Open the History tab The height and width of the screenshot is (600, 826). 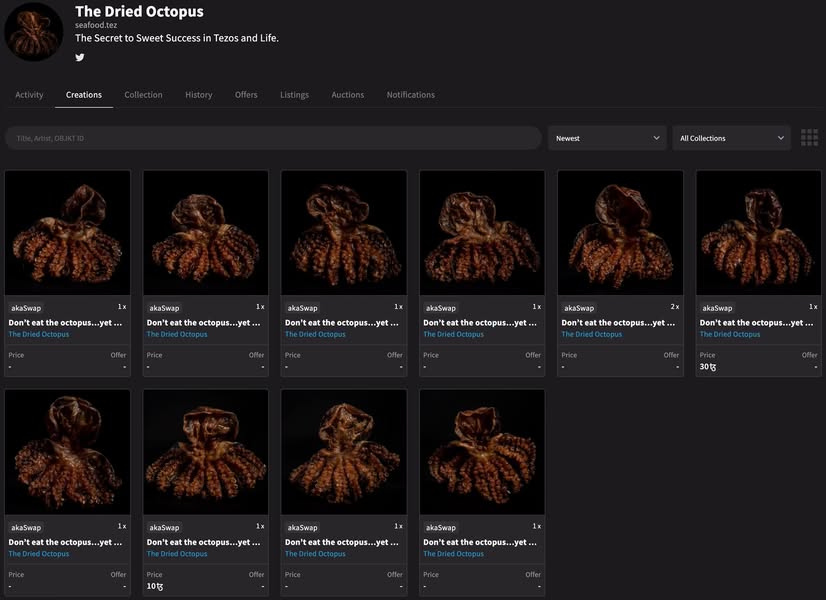(198, 95)
